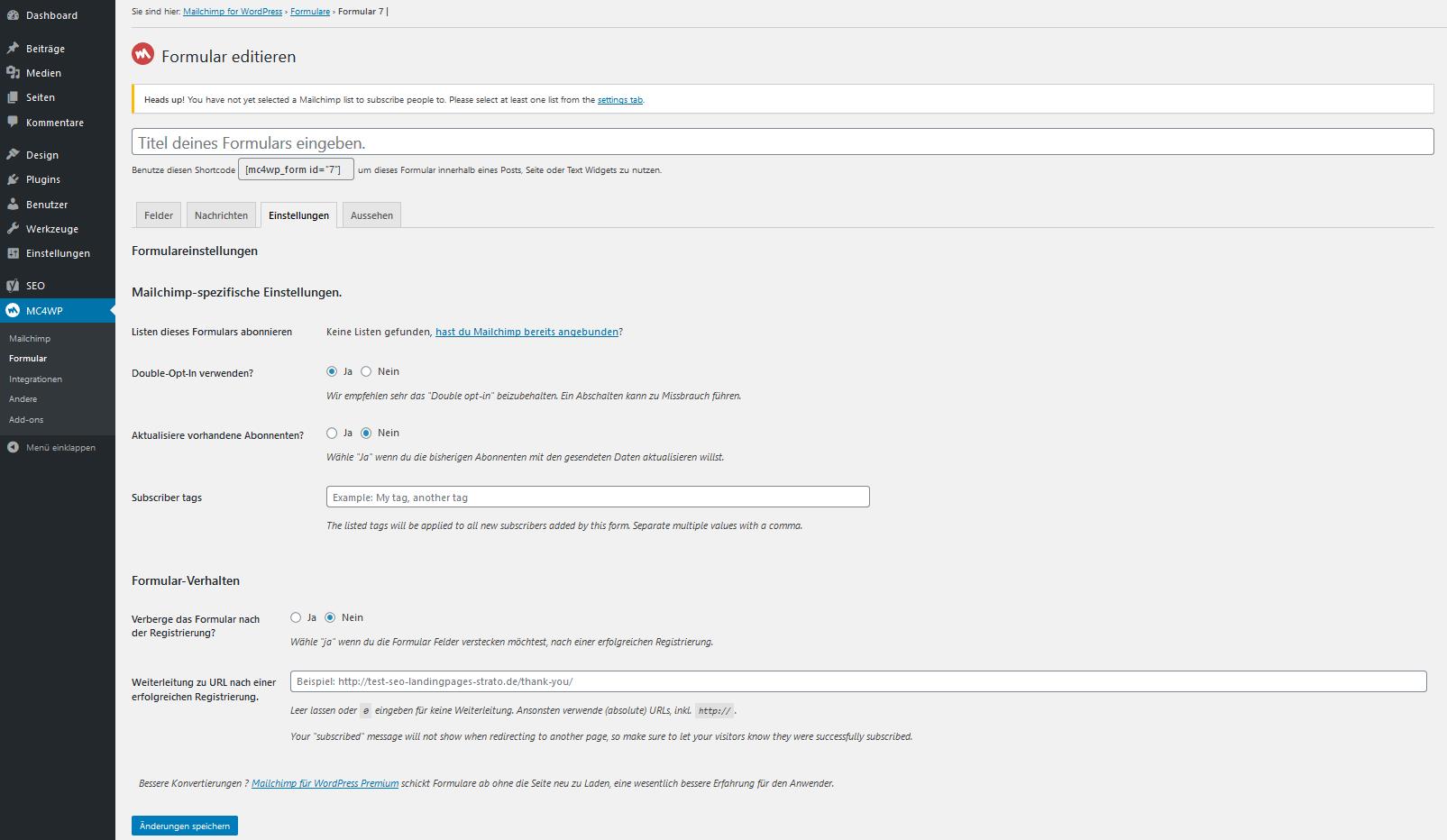Open the Dashboard menu item
1447x840 pixels.
click(58, 15)
